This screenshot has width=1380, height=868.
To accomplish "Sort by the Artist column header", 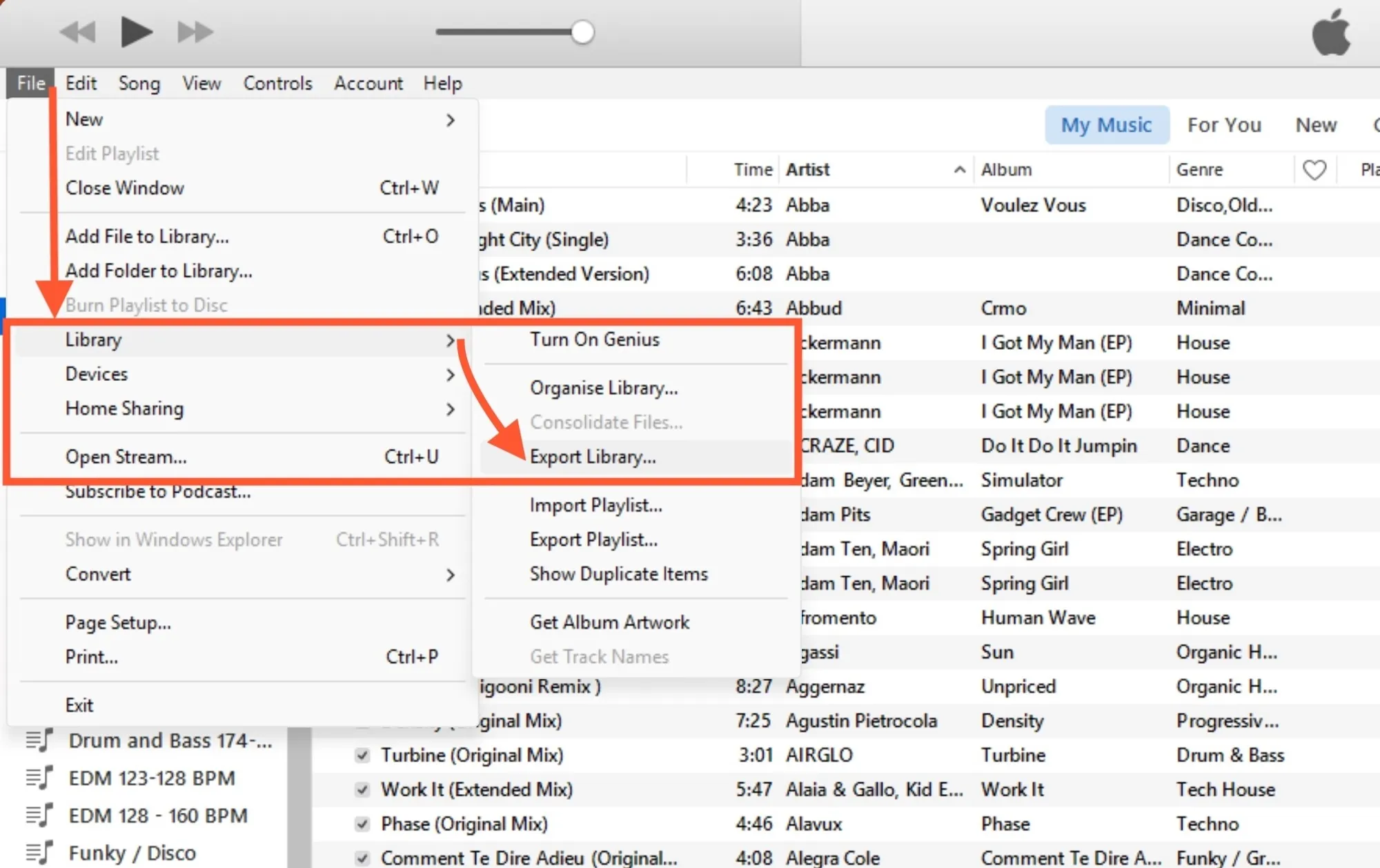I will coord(808,170).
